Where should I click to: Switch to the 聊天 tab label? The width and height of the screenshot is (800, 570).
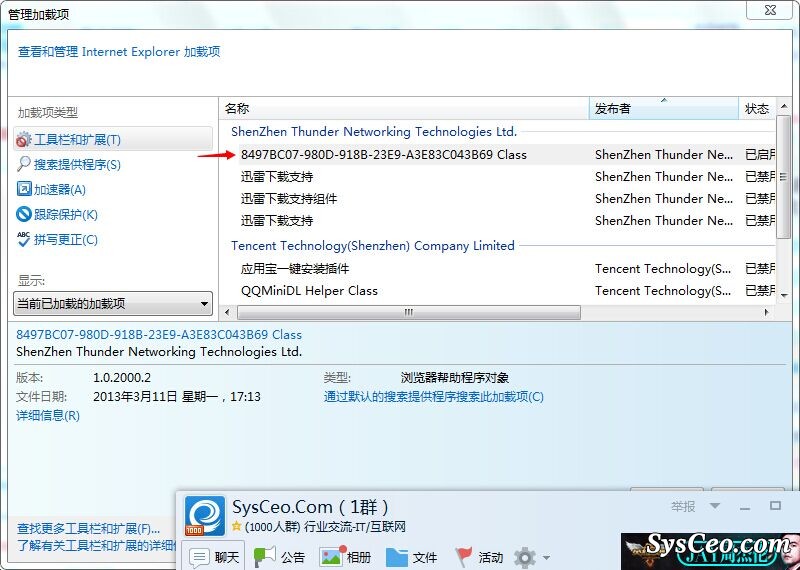[x=227, y=557]
